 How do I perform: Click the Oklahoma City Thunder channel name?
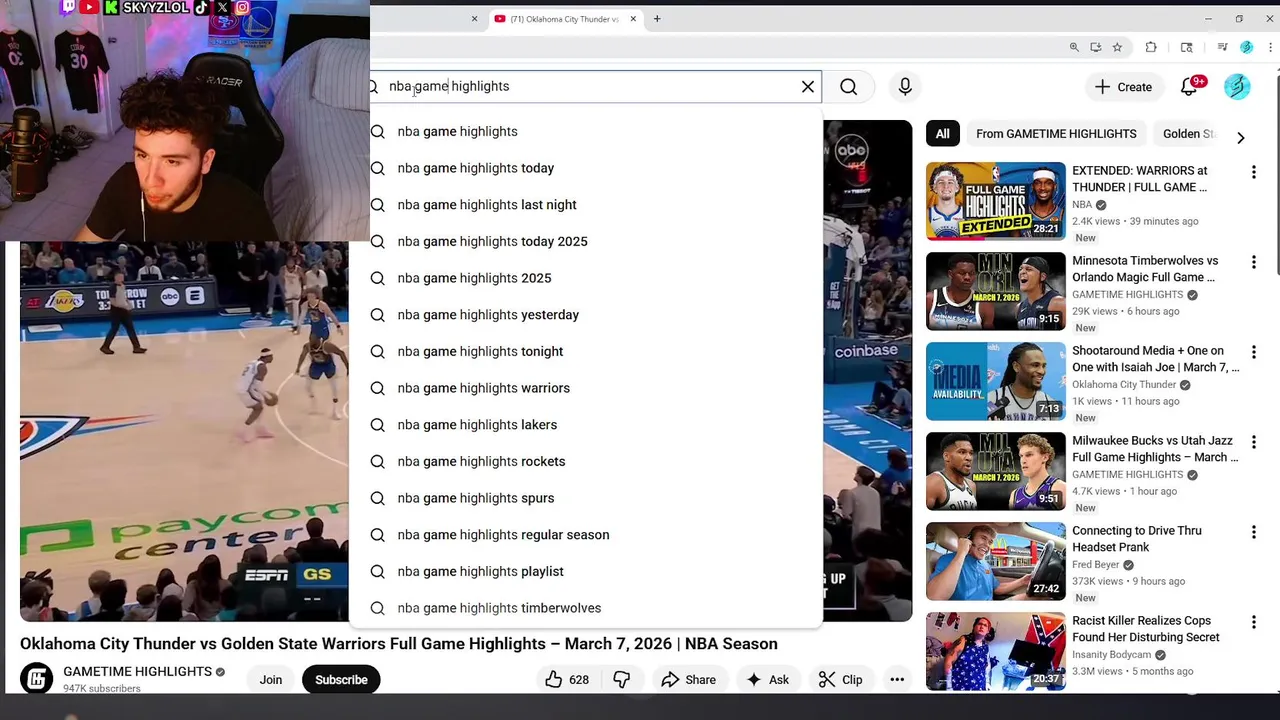point(1124,385)
